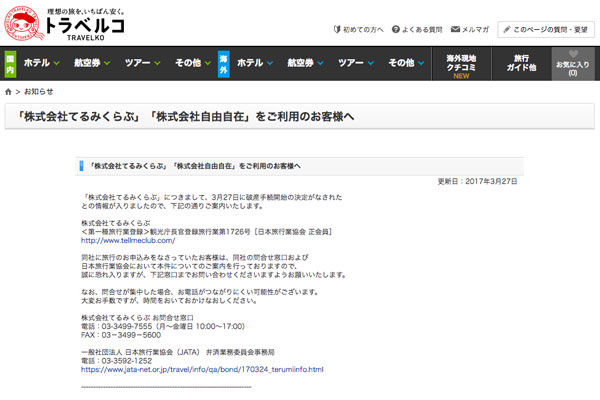The image size is (600, 400).
Task: Expand the green arrow next to domestic ホテル
Action: point(57,63)
